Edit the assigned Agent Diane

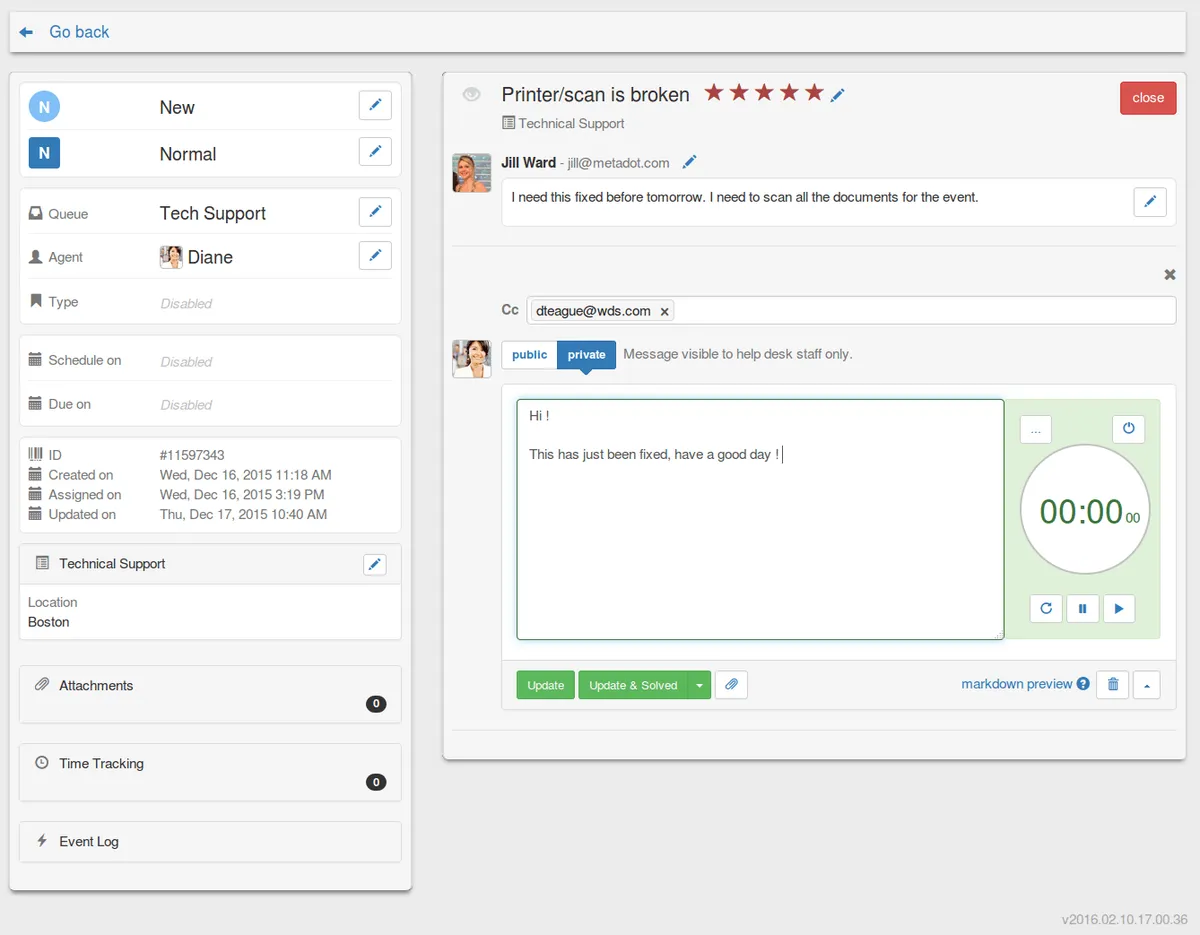click(x=375, y=256)
